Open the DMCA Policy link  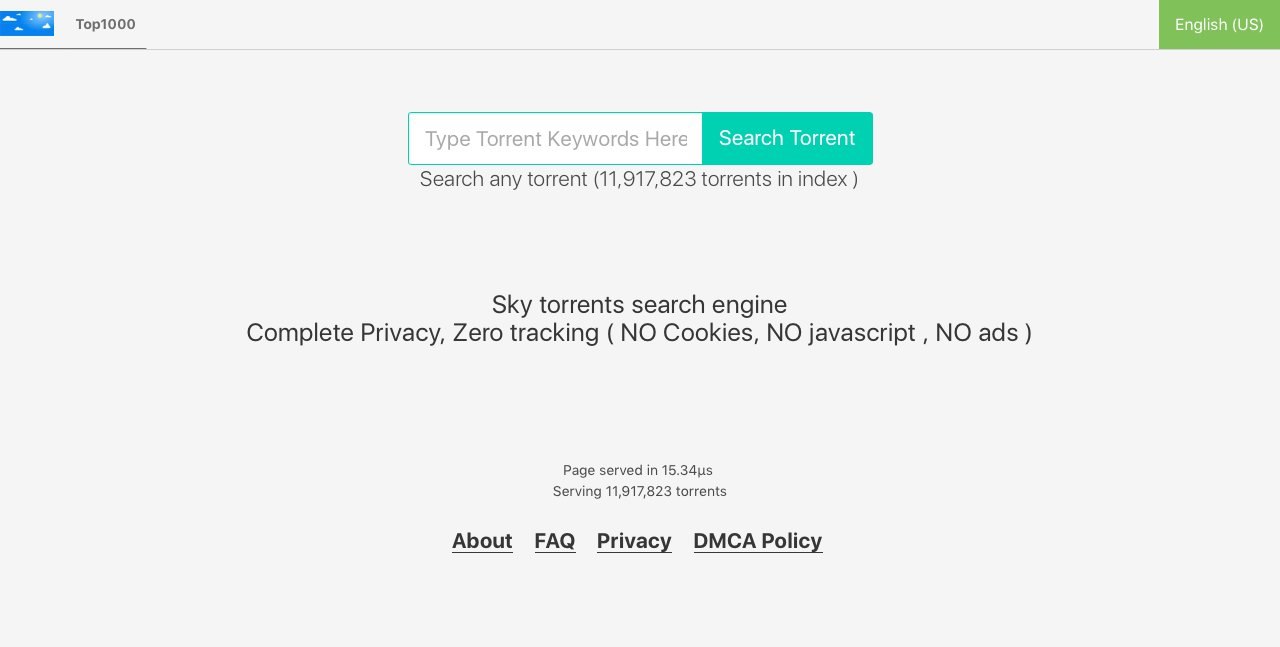(x=758, y=541)
